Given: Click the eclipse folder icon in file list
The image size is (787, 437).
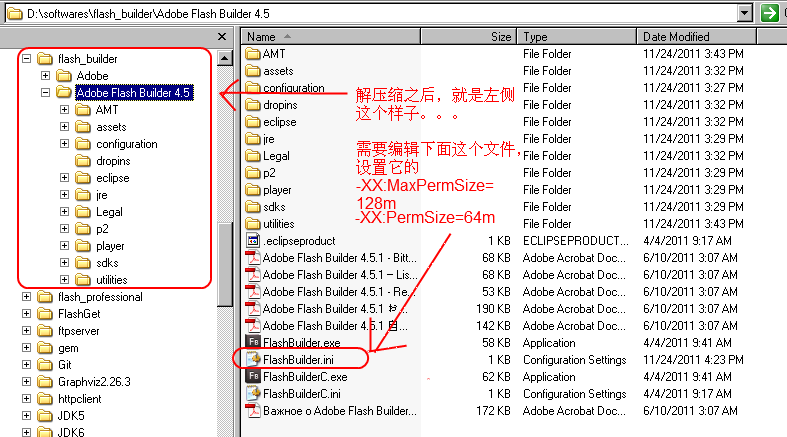Looking at the screenshot, I should [253, 121].
